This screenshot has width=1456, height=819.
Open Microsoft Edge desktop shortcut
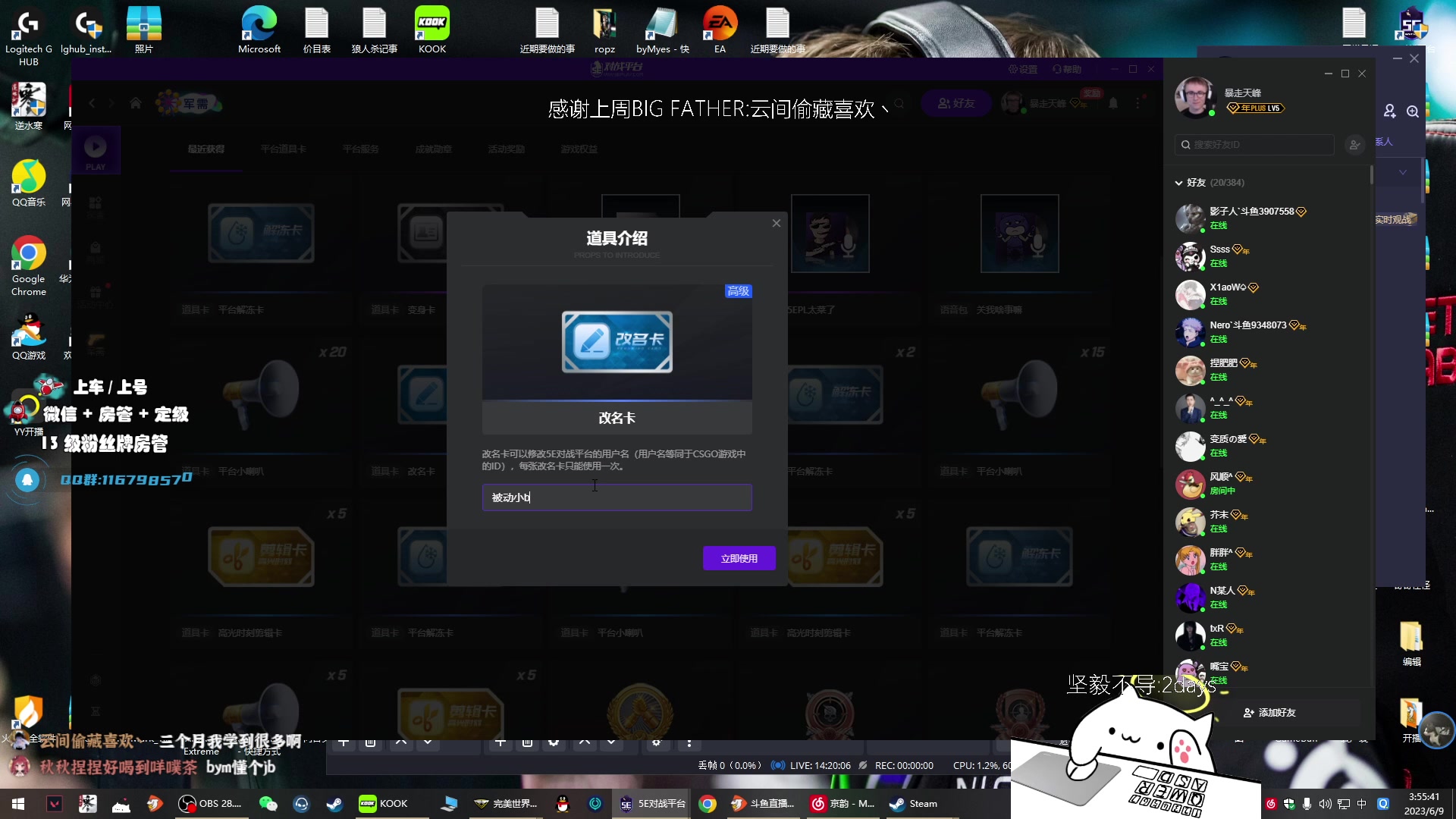point(259,30)
